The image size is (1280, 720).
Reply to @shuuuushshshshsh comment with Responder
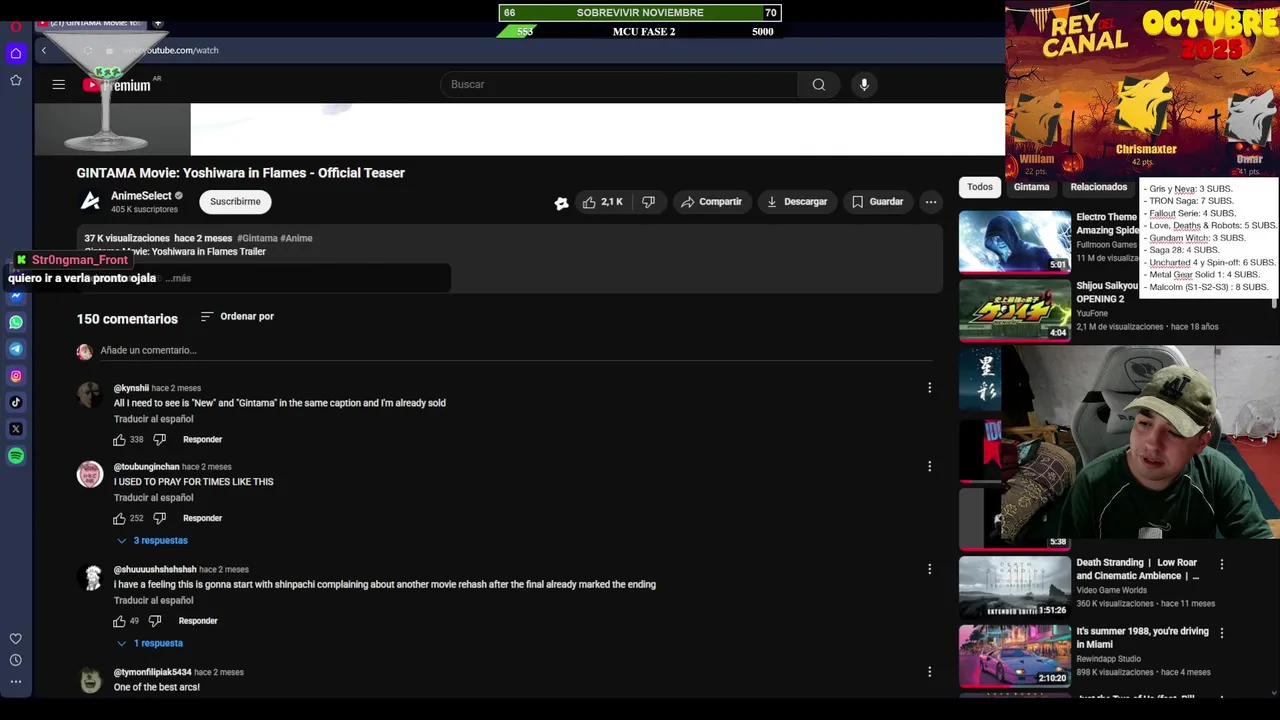[198, 621]
